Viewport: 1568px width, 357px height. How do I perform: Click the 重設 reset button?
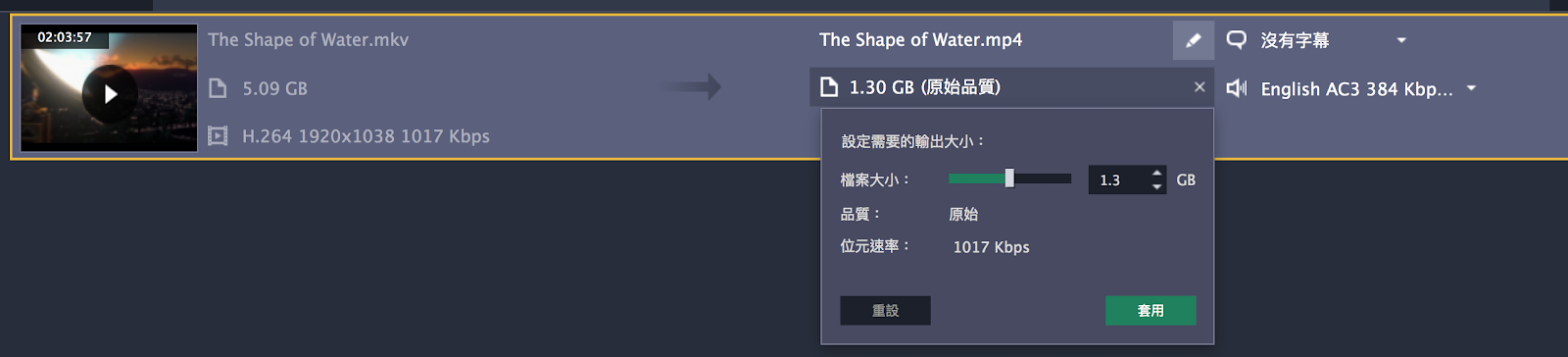tap(885, 310)
